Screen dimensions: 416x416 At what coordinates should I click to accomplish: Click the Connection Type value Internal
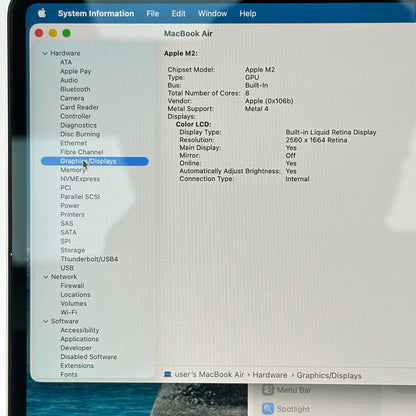(297, 179)
